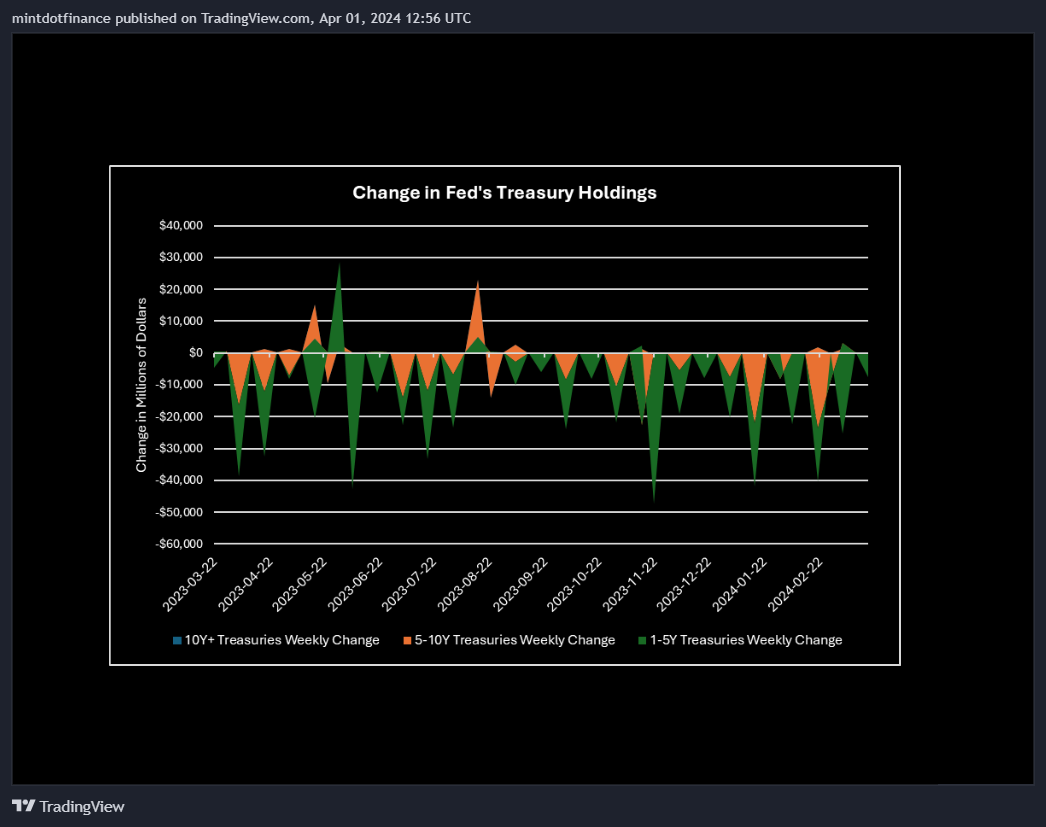Click the $10,000 y-axis label

tap(181, 321)
